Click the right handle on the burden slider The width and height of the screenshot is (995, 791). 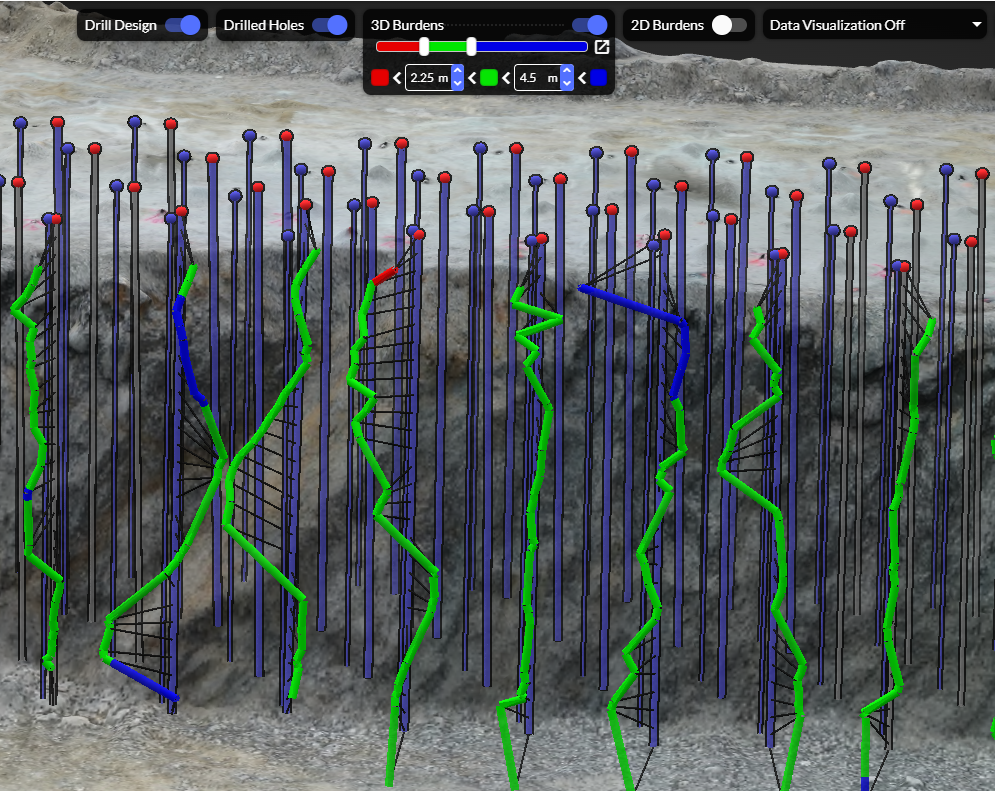point(471,46)
